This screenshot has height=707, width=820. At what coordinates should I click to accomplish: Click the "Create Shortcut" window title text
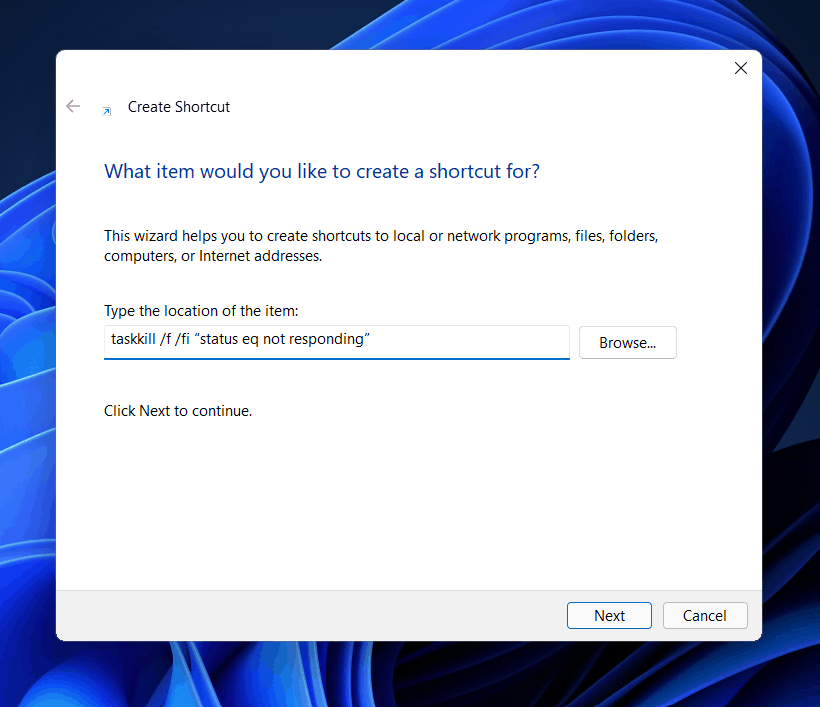point(179,107)
